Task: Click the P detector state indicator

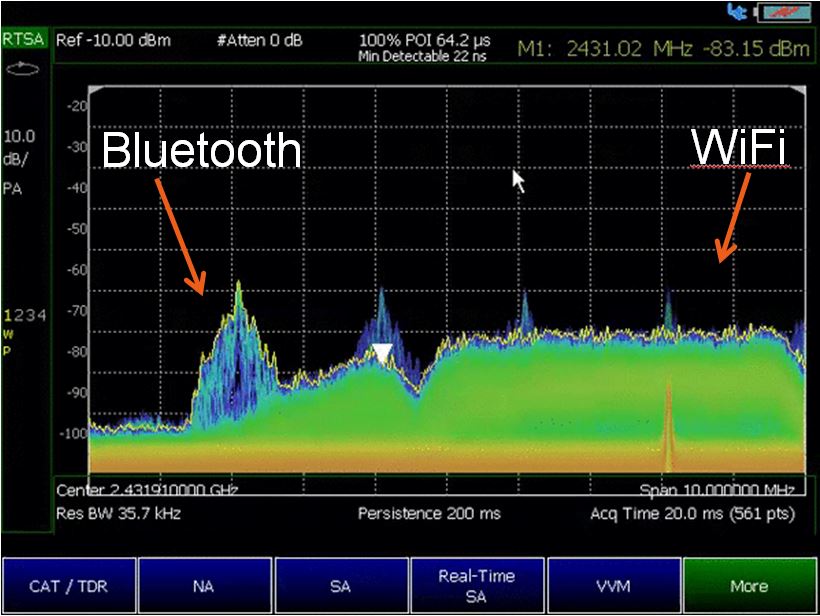Action: coord(8,349)
